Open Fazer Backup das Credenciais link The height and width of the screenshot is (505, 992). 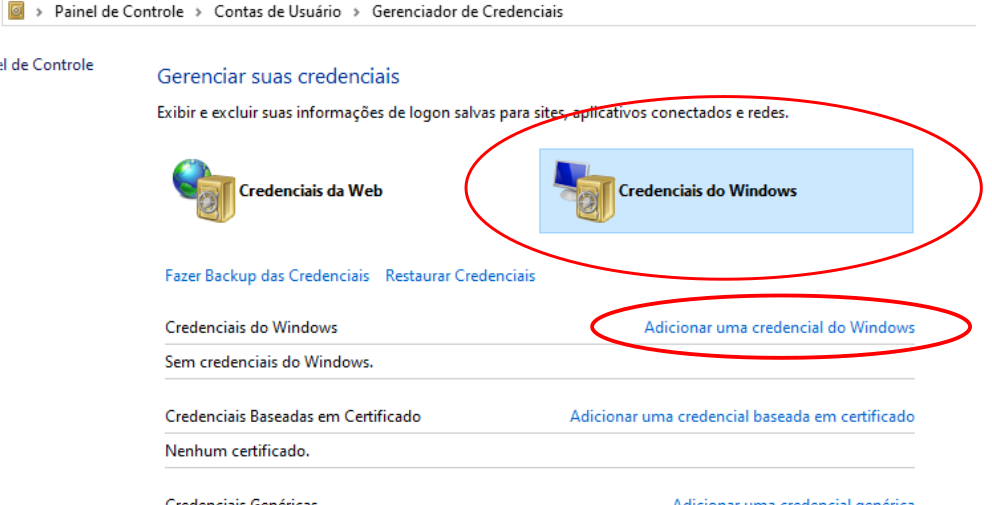tap(267, 276)
